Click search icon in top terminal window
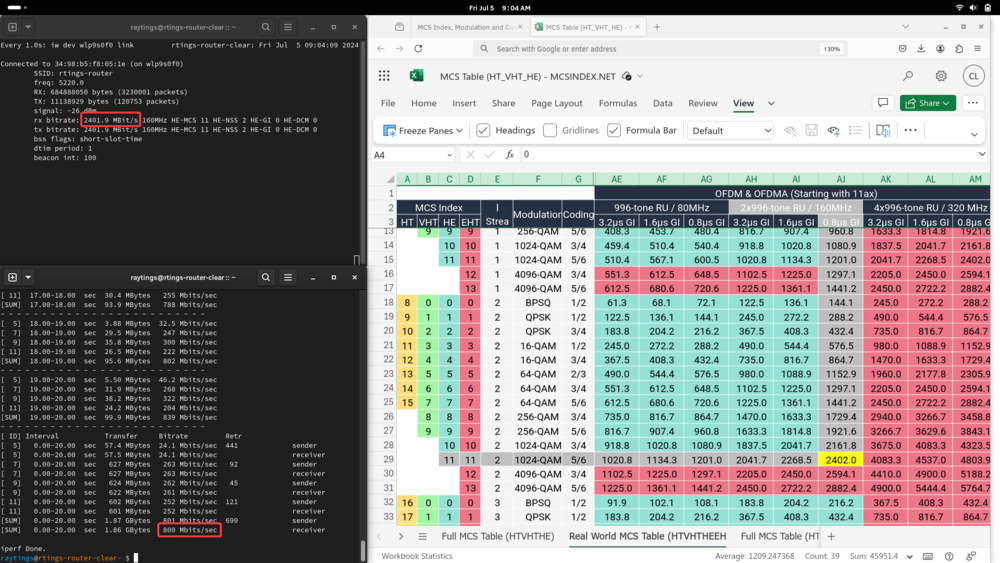 (x=266, y=27)
